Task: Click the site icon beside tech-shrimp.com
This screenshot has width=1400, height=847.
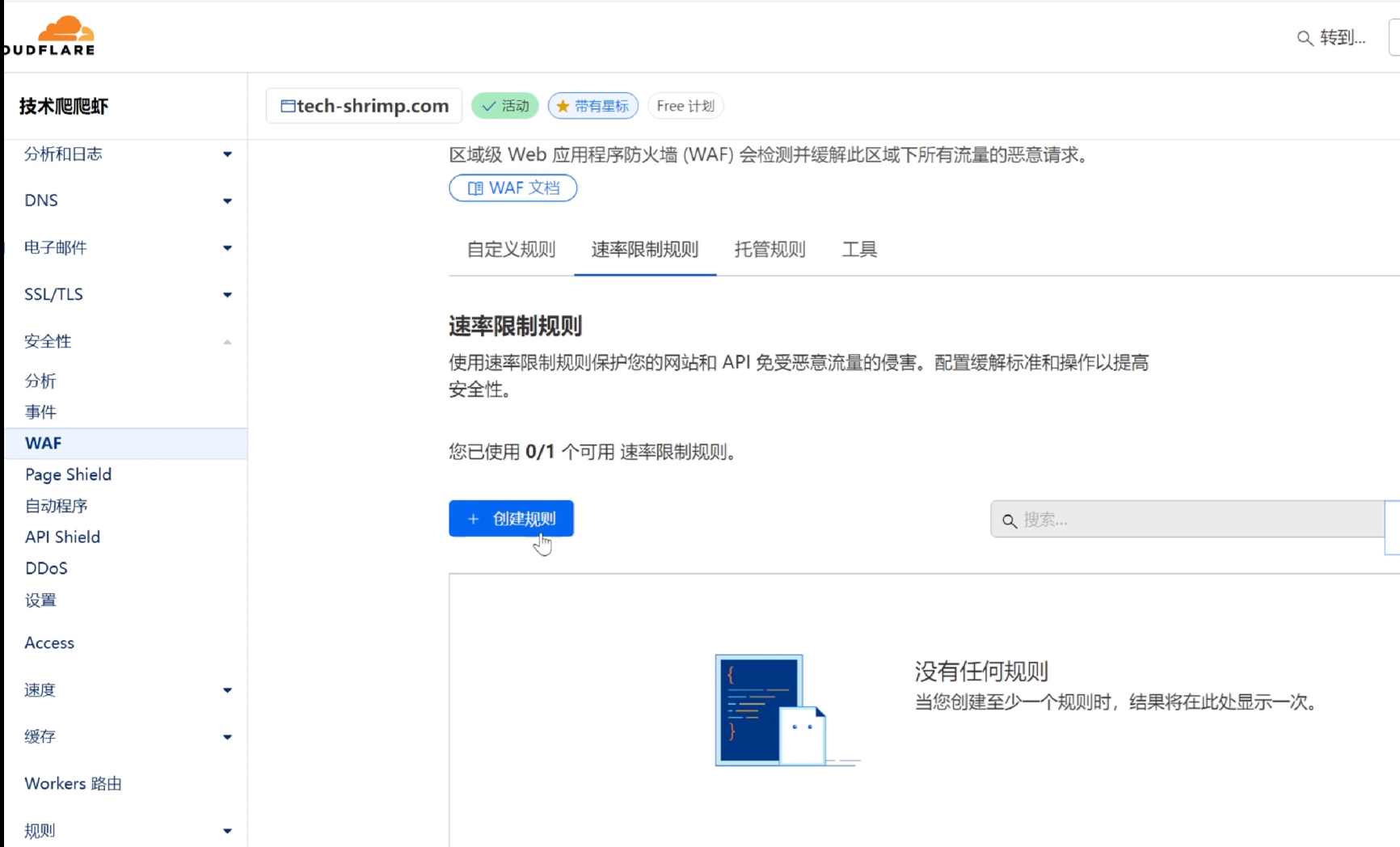Action: click(288, 106)
